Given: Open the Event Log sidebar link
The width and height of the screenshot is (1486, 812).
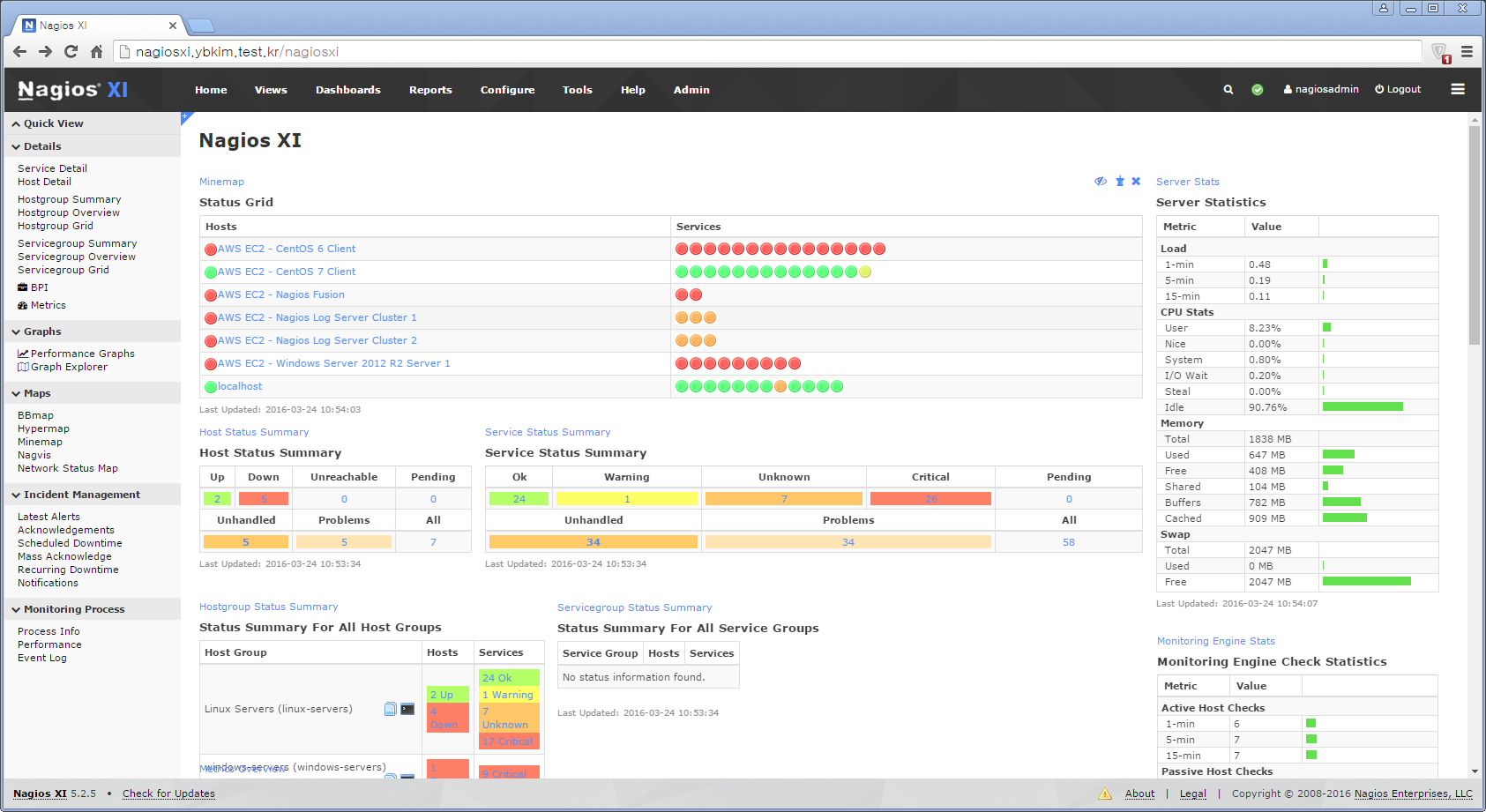Looking at the screenshot, I should point(42,658).
